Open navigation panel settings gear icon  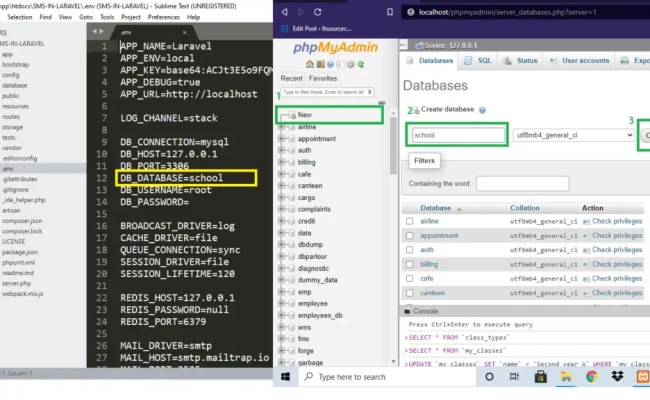[351, 64]
